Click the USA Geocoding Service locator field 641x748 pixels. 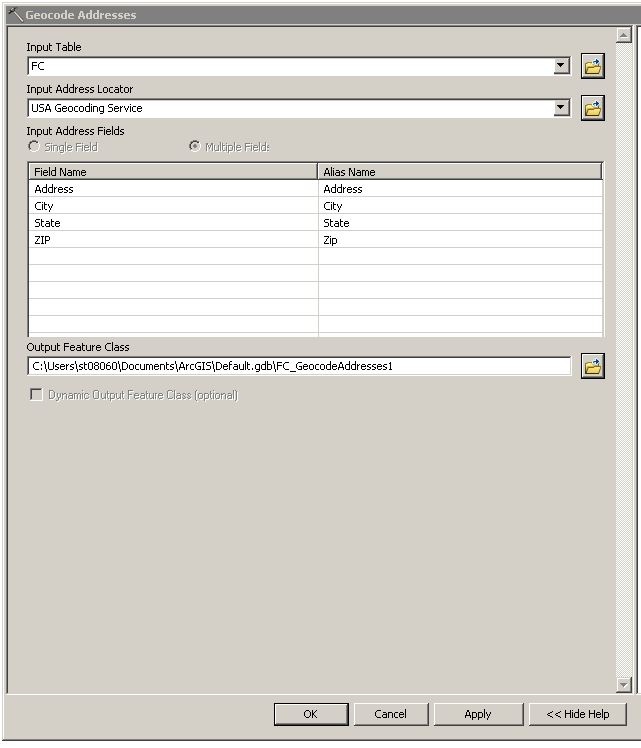291,108
